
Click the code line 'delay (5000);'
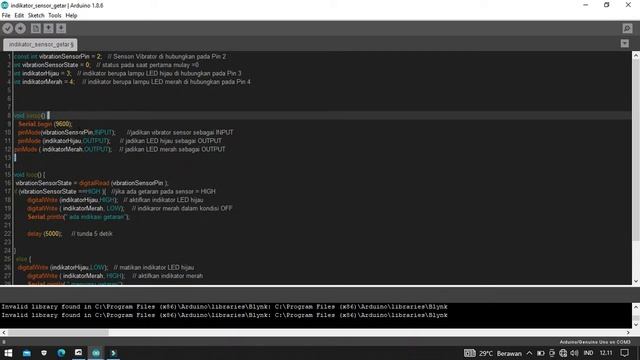pyautogui.click(x=44, y=234)
